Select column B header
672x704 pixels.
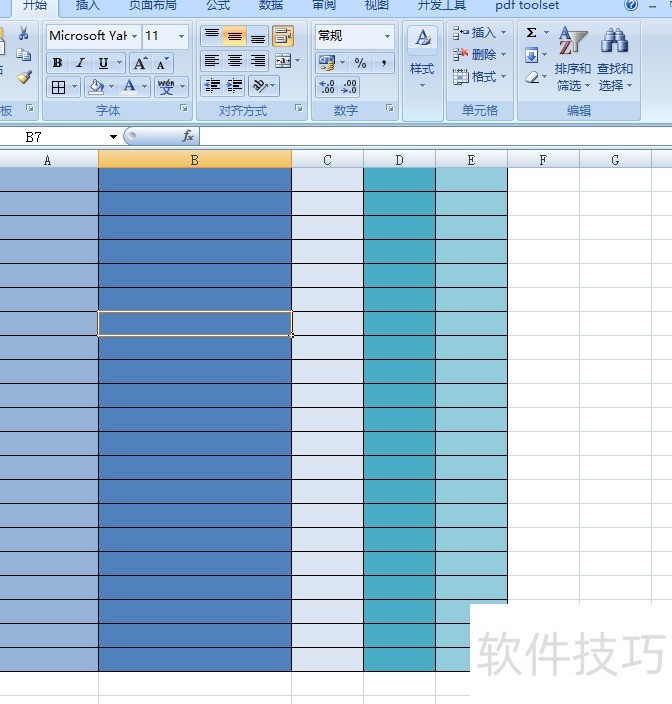[195, 160]
